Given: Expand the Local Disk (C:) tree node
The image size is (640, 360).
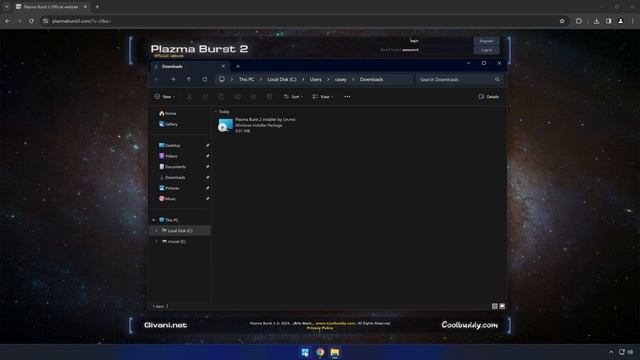Looking at the screenshot, I should click(156, 231).
